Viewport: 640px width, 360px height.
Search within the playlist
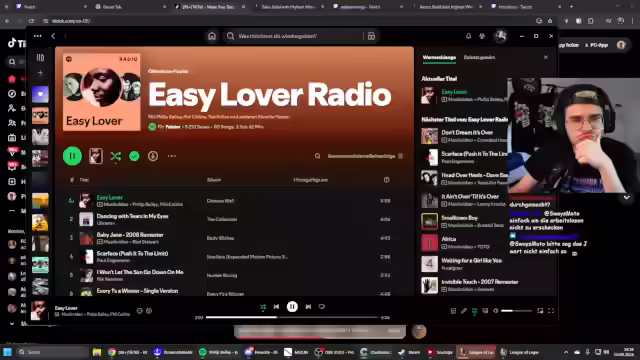click(317, 156)
